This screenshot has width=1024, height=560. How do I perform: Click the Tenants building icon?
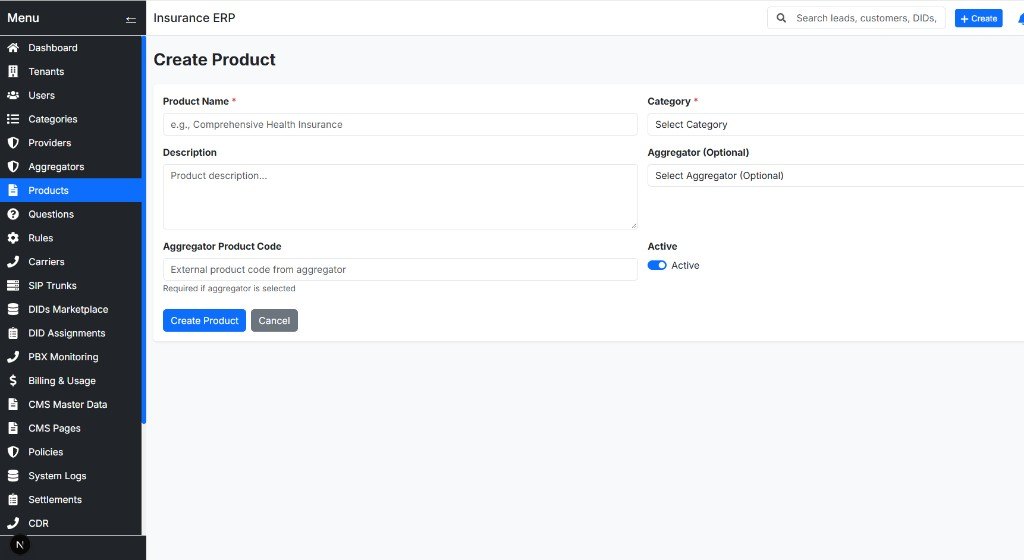click(x=13, y=71)
